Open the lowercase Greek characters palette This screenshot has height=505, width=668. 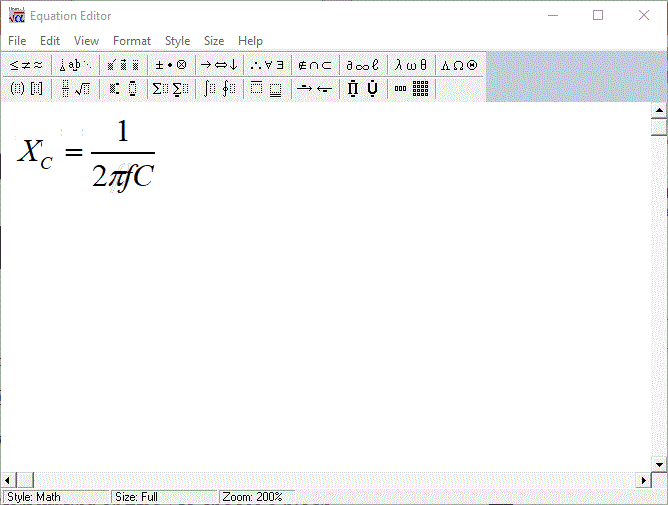(411, 65)
